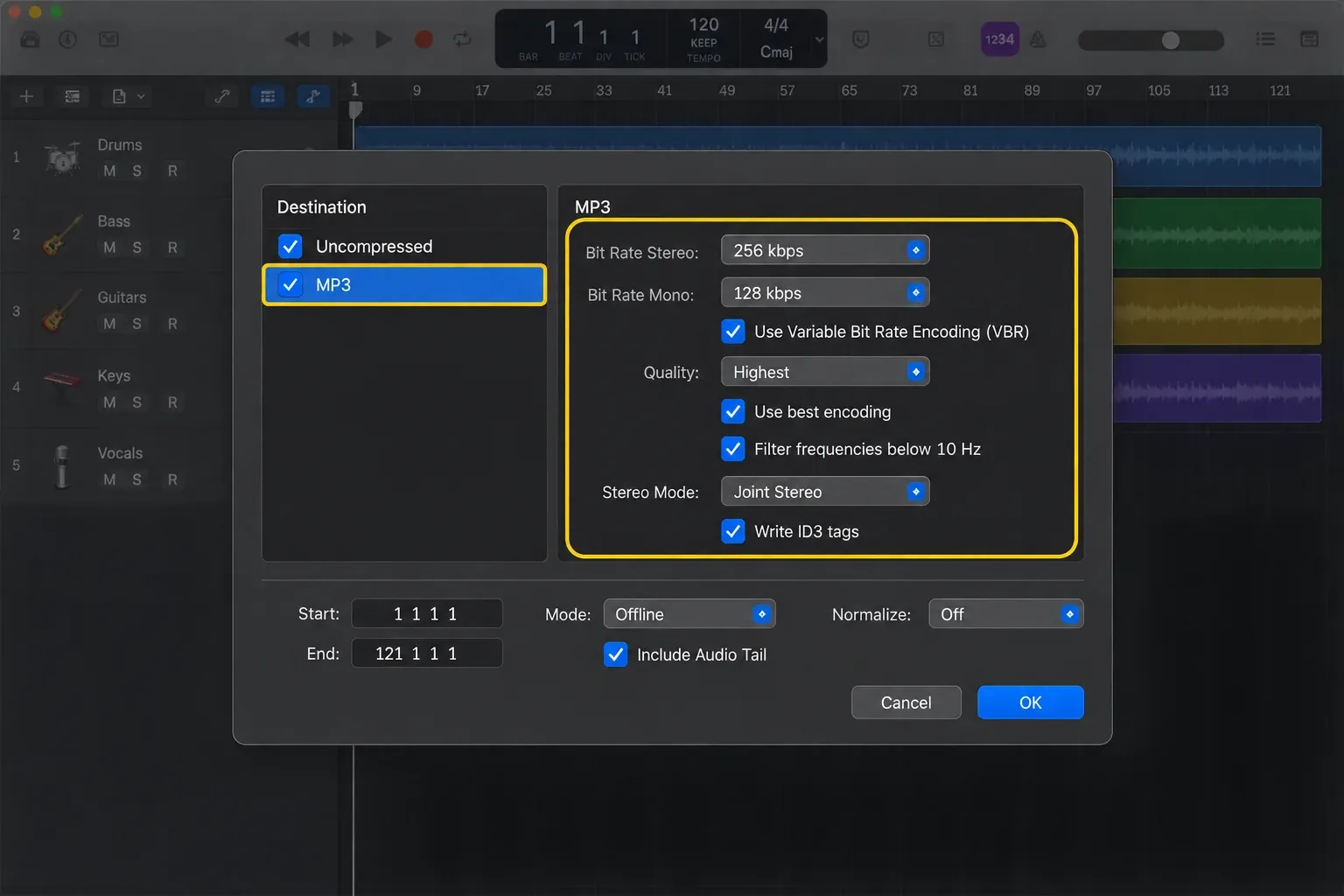Open the Quick Help icon in the toolbar

point(68,39)
